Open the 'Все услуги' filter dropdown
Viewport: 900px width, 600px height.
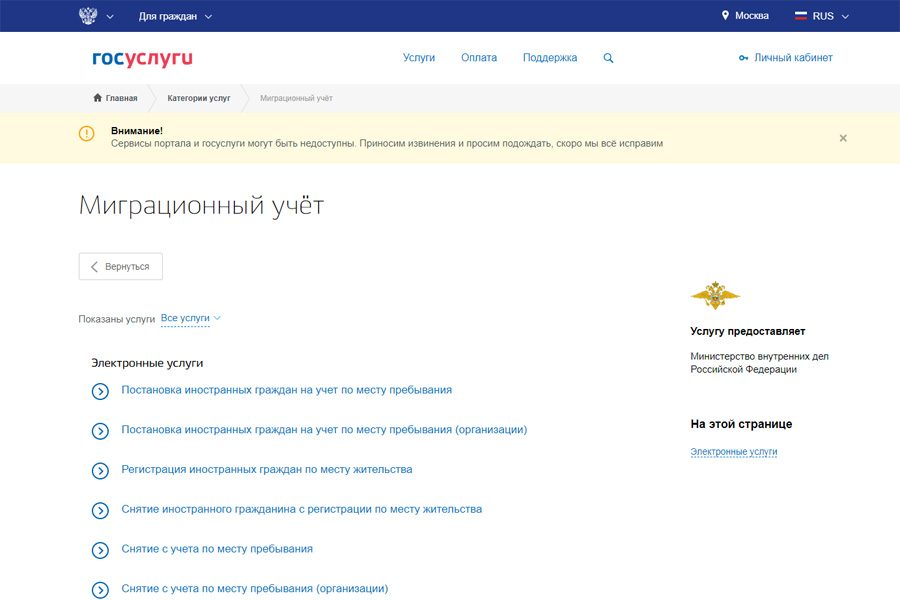point(191,318)
